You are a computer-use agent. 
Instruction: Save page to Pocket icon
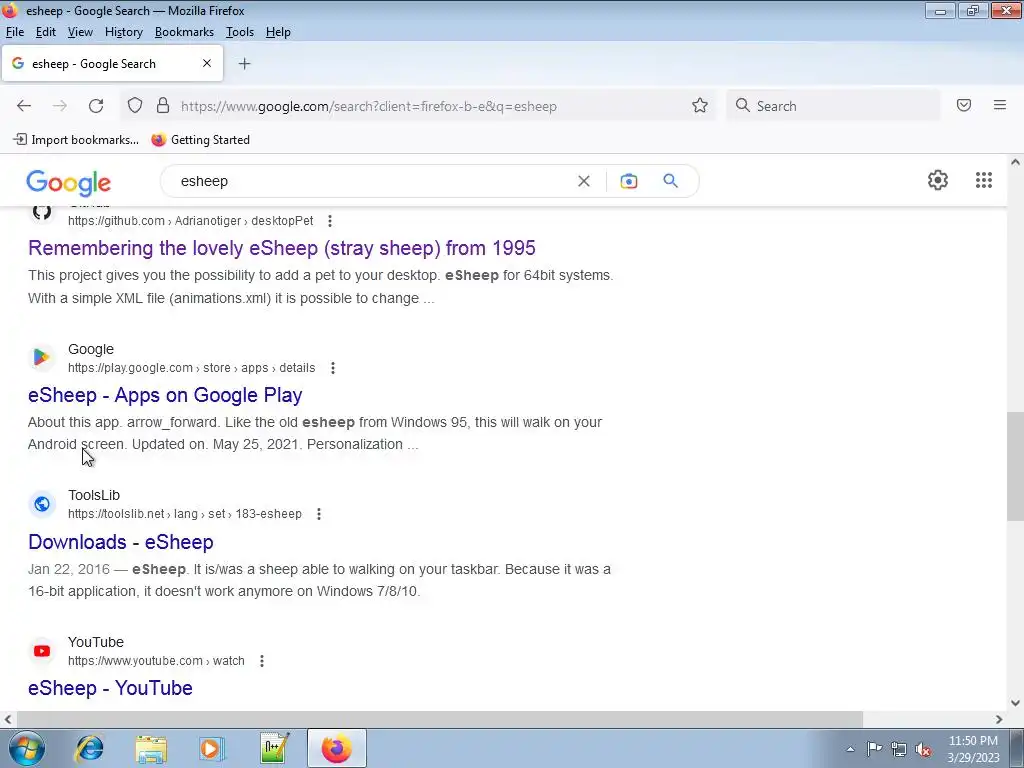pos(964,105)
